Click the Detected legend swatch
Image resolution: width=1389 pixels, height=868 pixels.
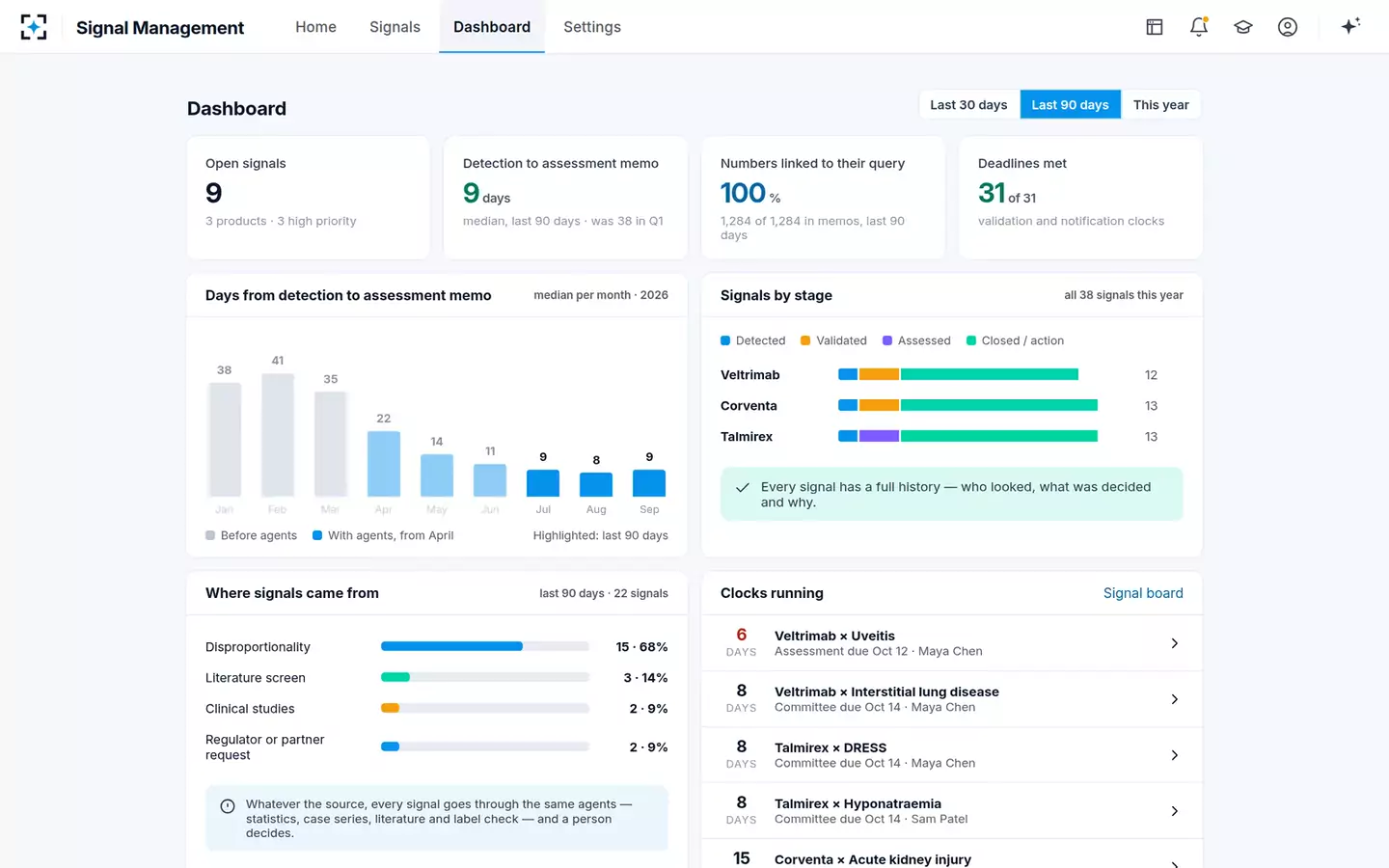coord(725,340)
